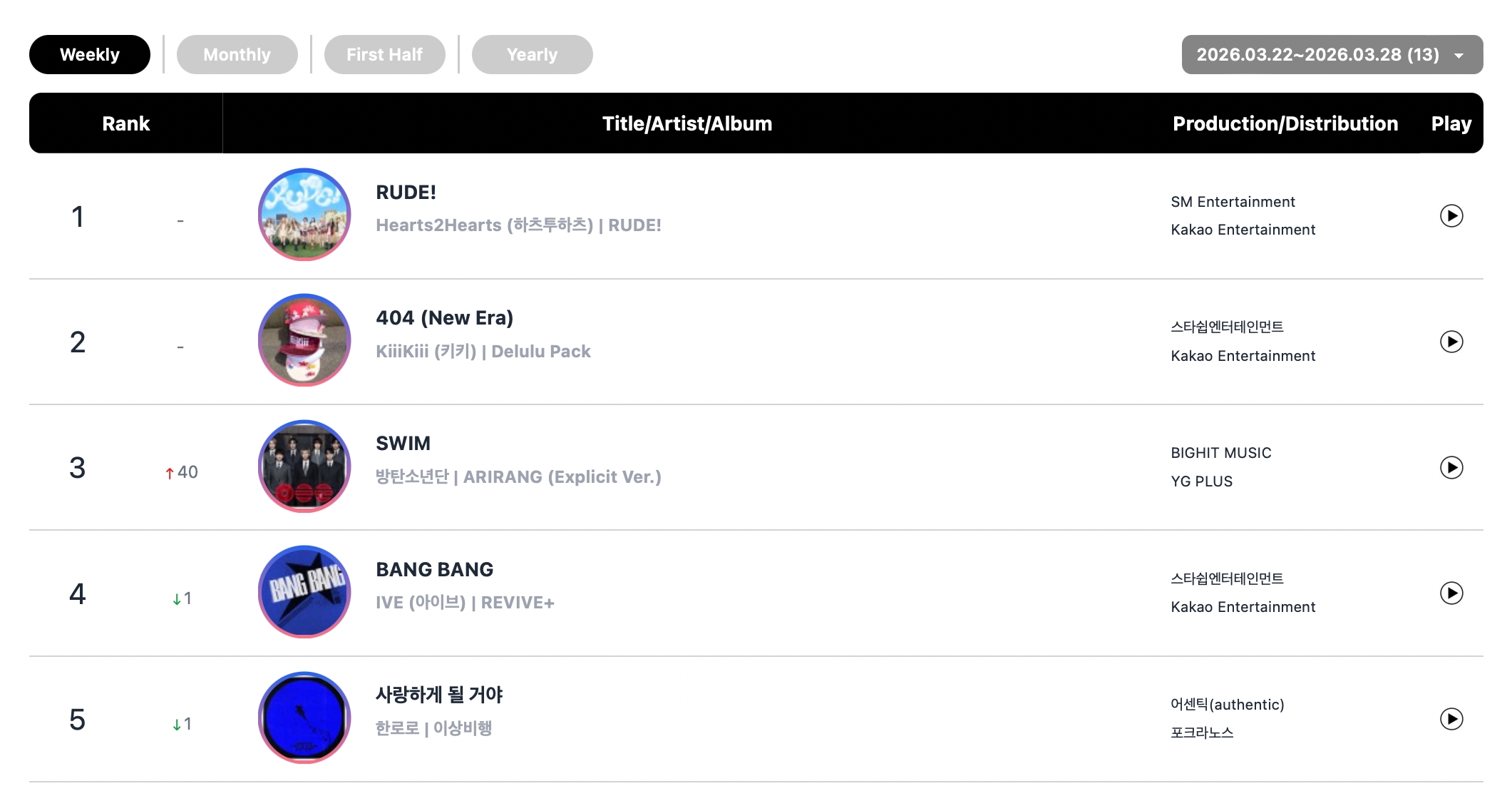
Task: Click the RUDE! album cover thumbnail
Action: 304,215
